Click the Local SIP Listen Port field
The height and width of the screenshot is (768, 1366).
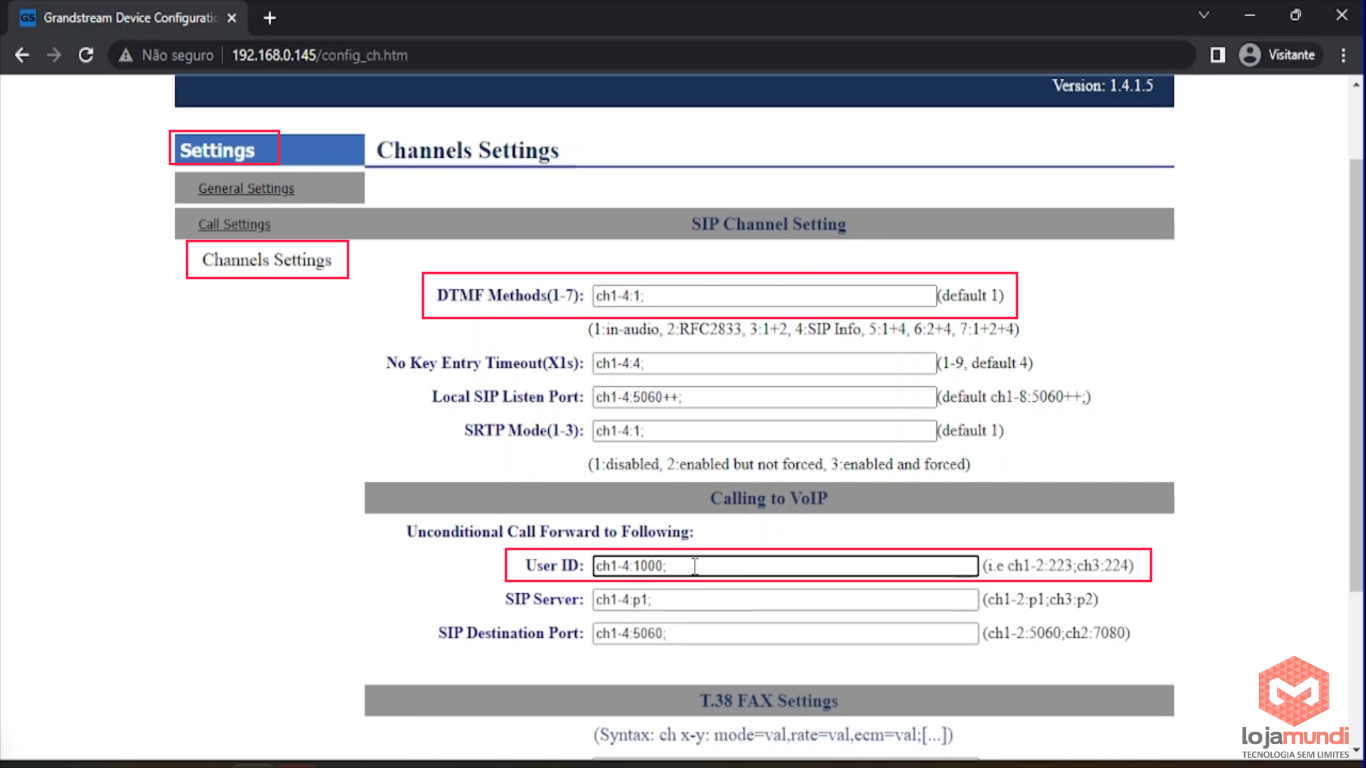click(x=764, y=397)
